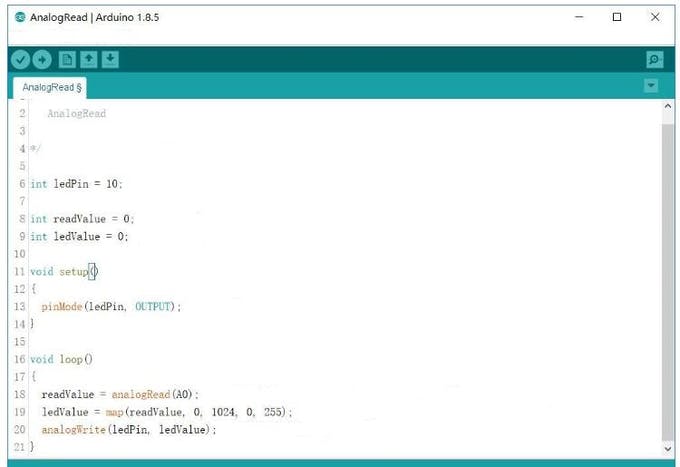Click the 'AnalogRead' comment text on line 2

point(77,114)
